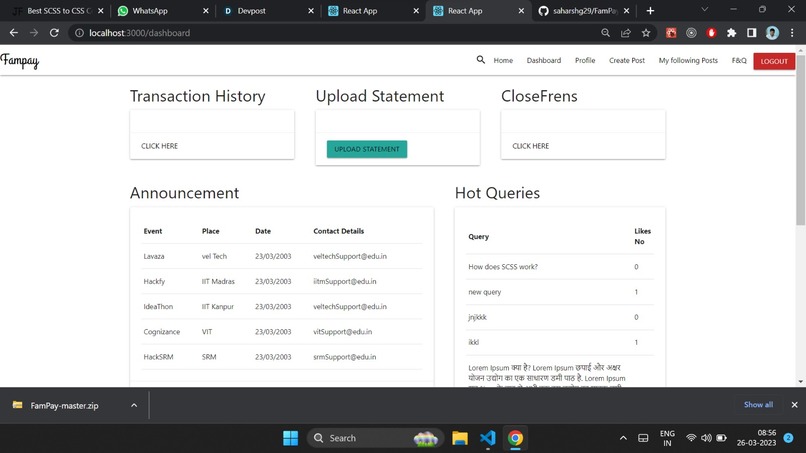Toggle the browser side panel icon
806x453 pixels.
[x=751, y=33]
